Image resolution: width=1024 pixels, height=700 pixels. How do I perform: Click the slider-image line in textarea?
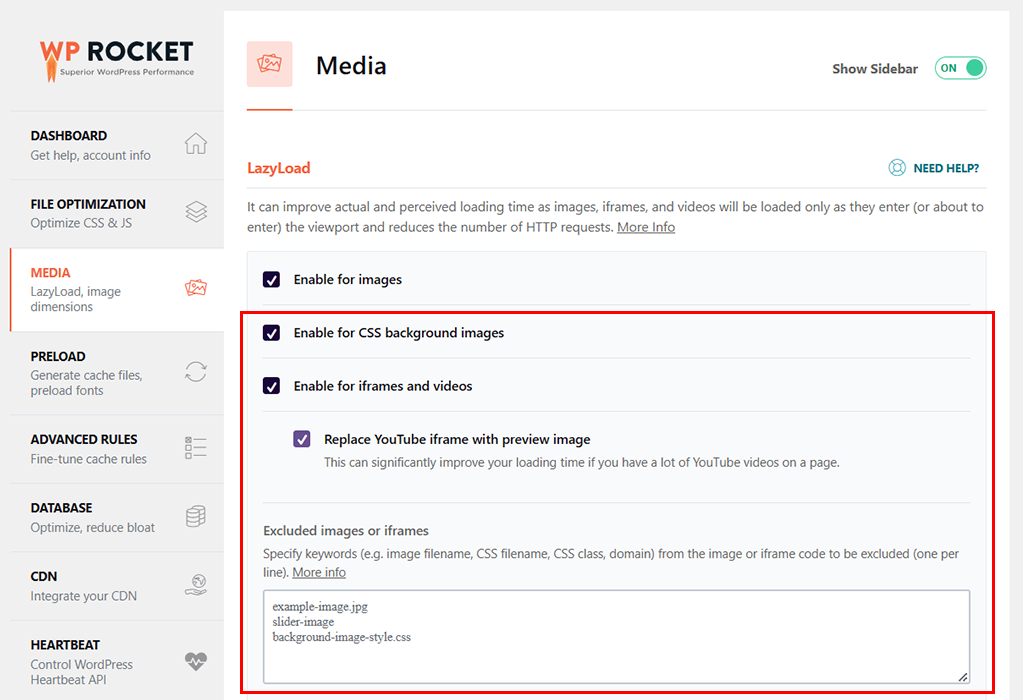(x=303, y=622)
